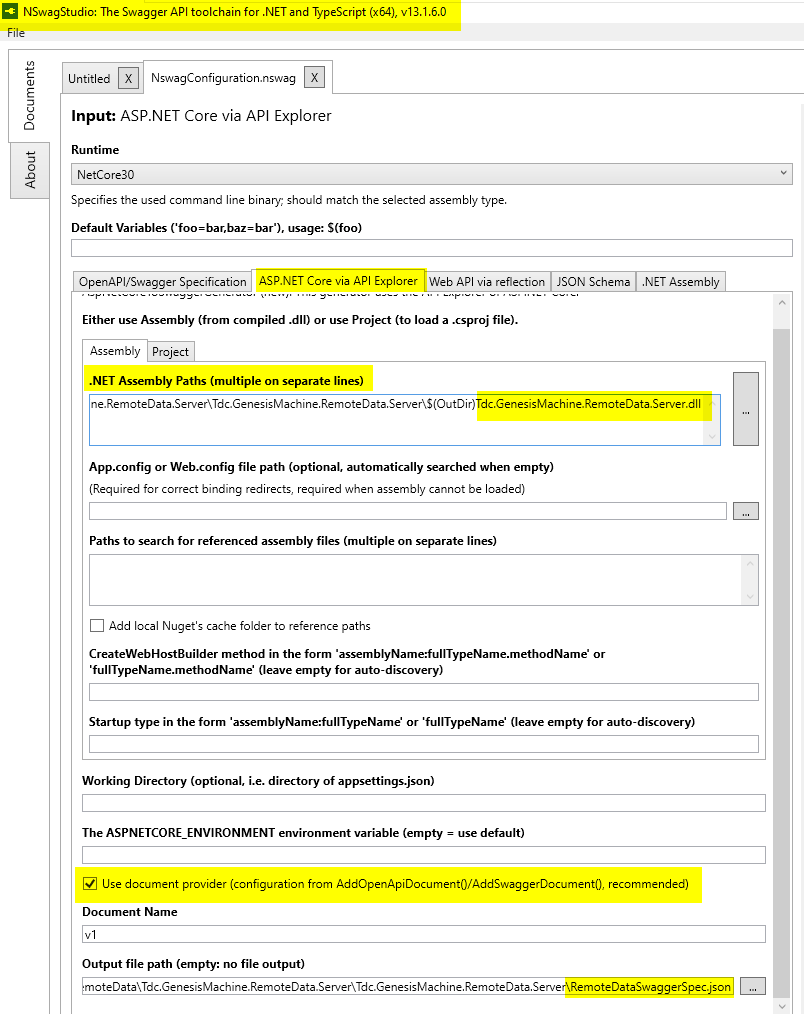Switch to OpenAPI/Swagger Specification tab
The width and height of the screenshot is (804, 1014).
click(x=162, y=282)
